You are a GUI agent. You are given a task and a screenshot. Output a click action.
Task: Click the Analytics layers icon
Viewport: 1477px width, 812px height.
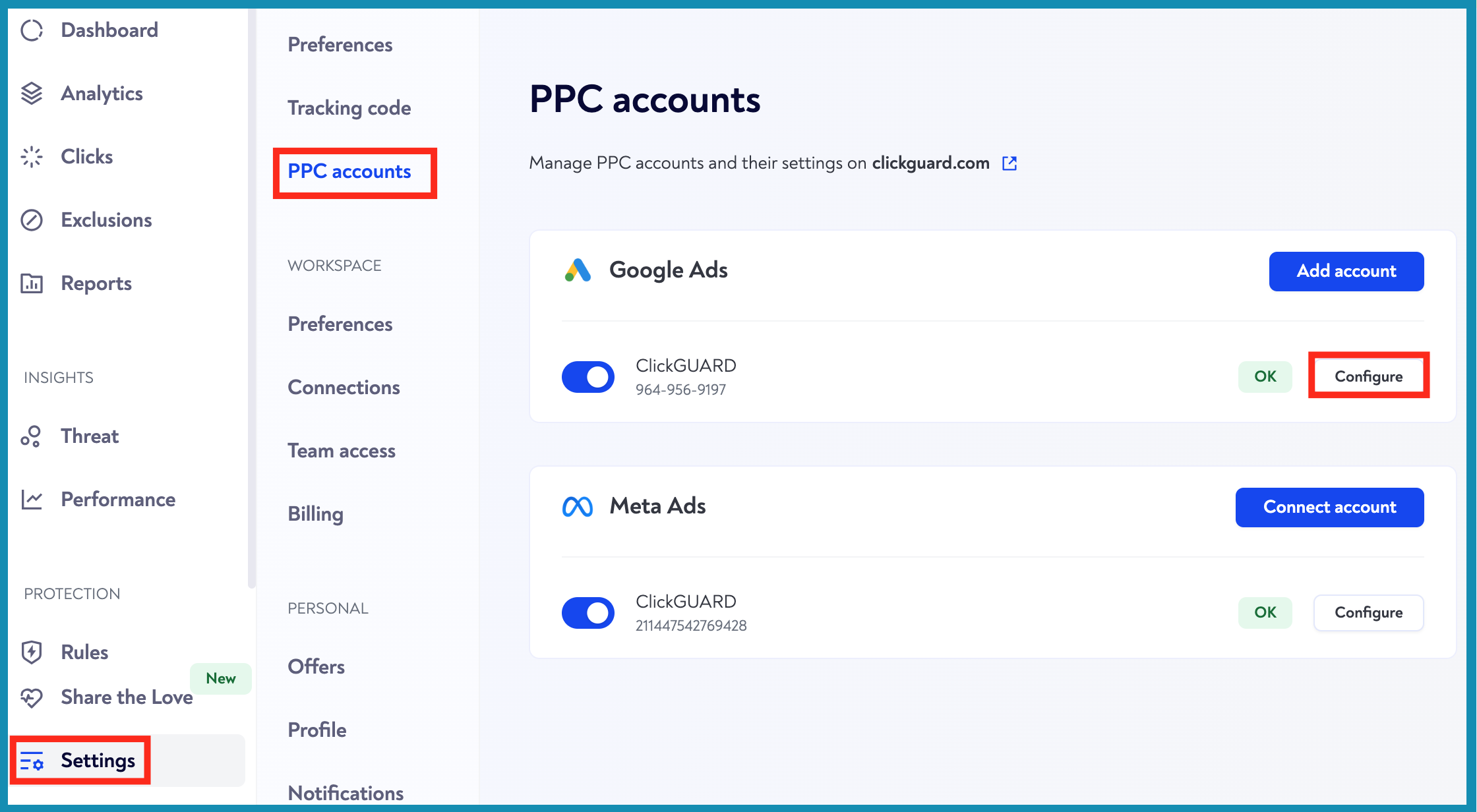coord(32,94)
